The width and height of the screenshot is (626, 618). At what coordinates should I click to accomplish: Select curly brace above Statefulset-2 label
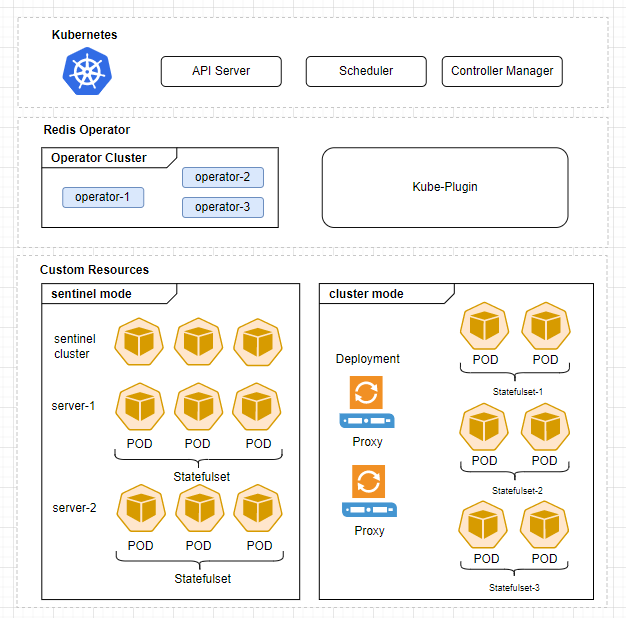(x=515, y=471)
